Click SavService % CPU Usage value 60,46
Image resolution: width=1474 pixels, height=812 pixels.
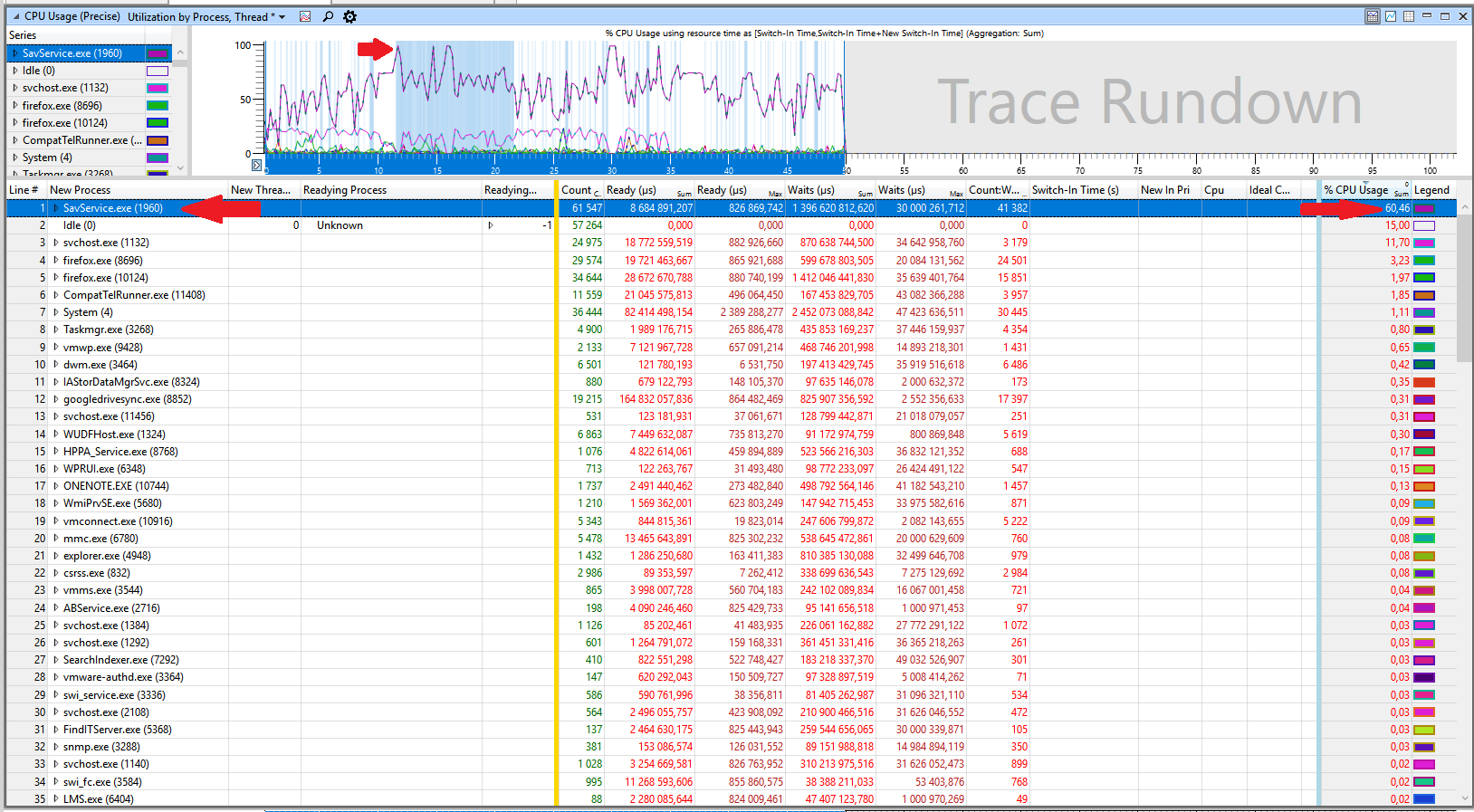coord(1397,208)
